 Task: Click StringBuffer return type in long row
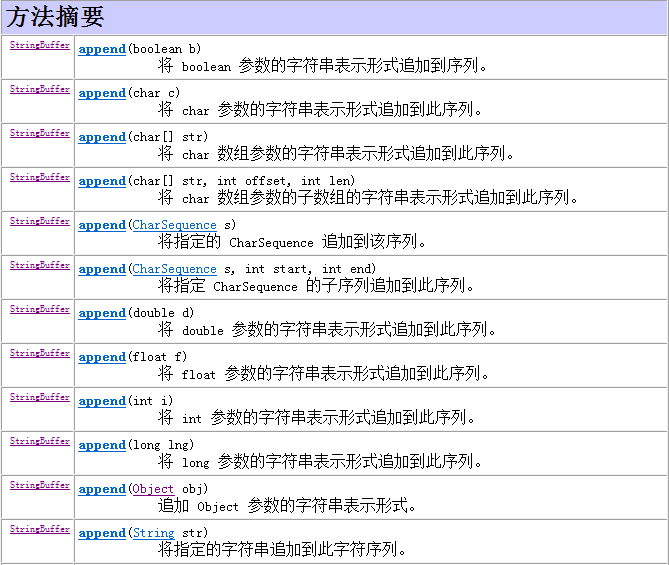[x=40, y=441]
